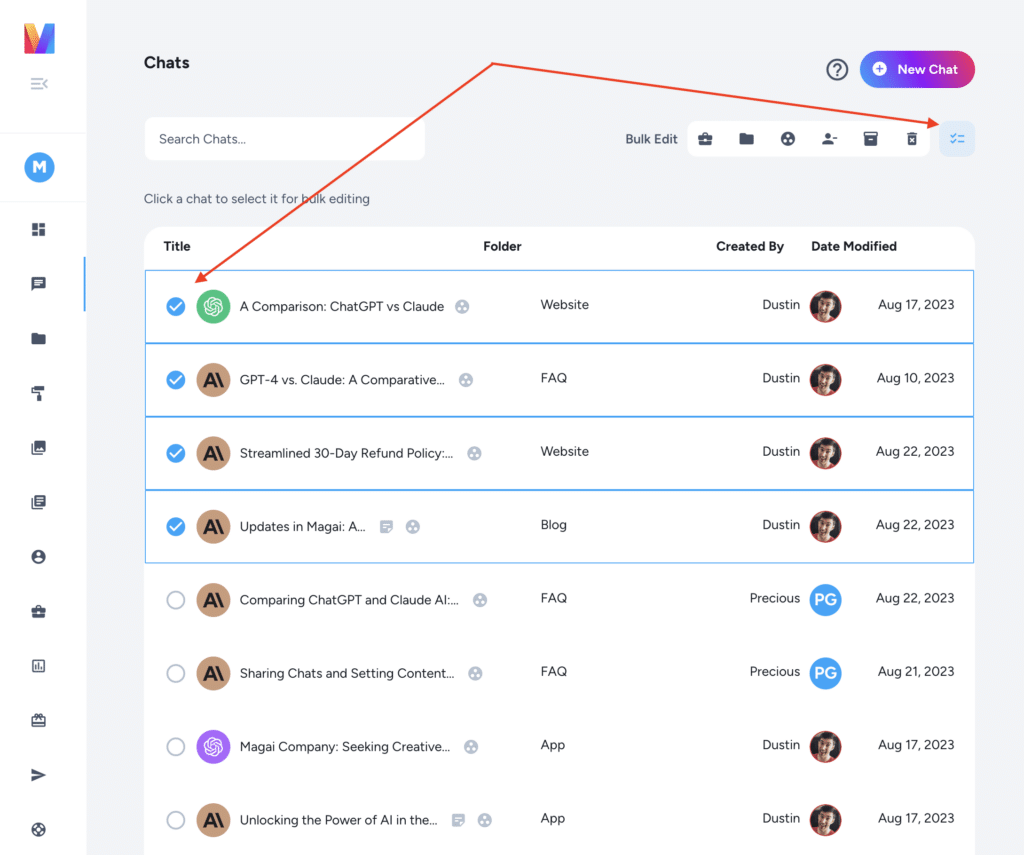This screenshot has height=855, width=1024.
Task: Uncheck Streamlined 30-Day Refund Policy chat
Action: pos(176,453)
